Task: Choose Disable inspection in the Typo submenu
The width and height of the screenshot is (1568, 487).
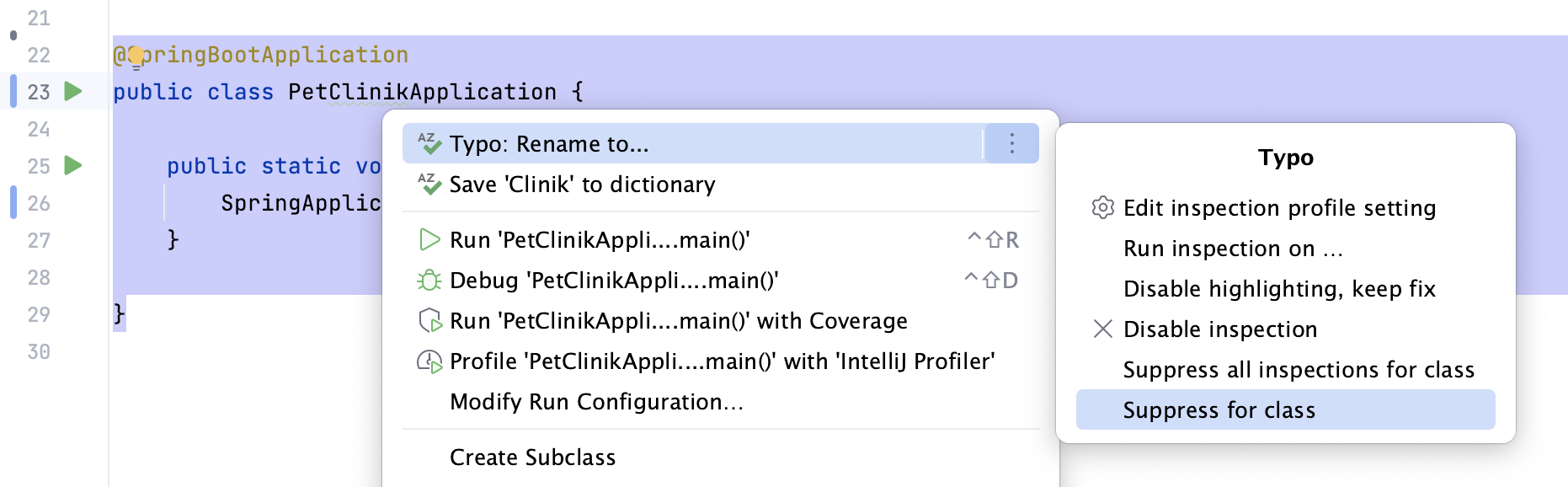Action: [1285, 329]
